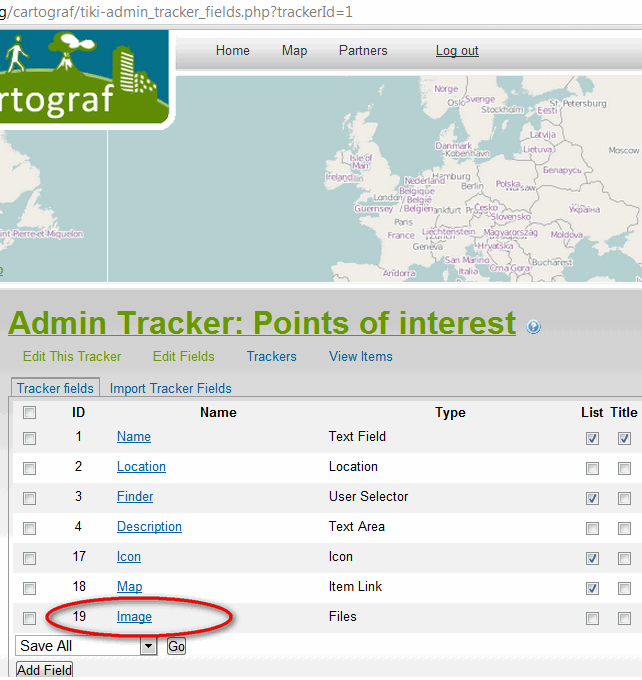Screen dimensions: 642x680
Task: Select the Tracker fields tab
Action: (55, 388)
